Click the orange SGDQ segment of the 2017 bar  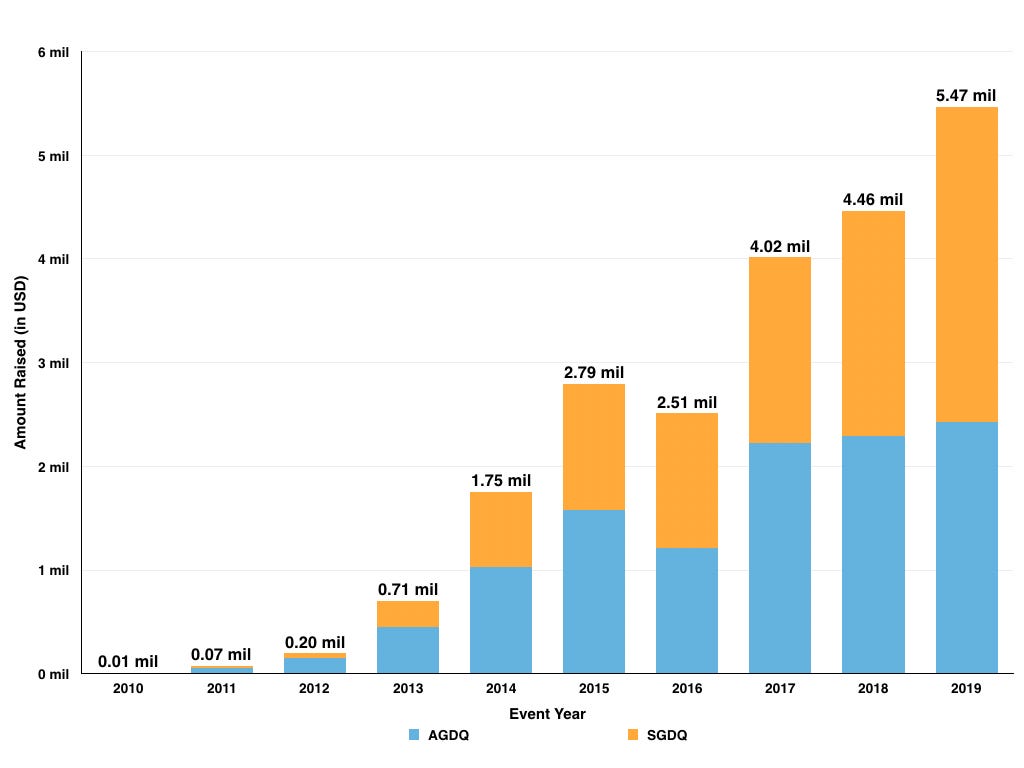(780, 350)
